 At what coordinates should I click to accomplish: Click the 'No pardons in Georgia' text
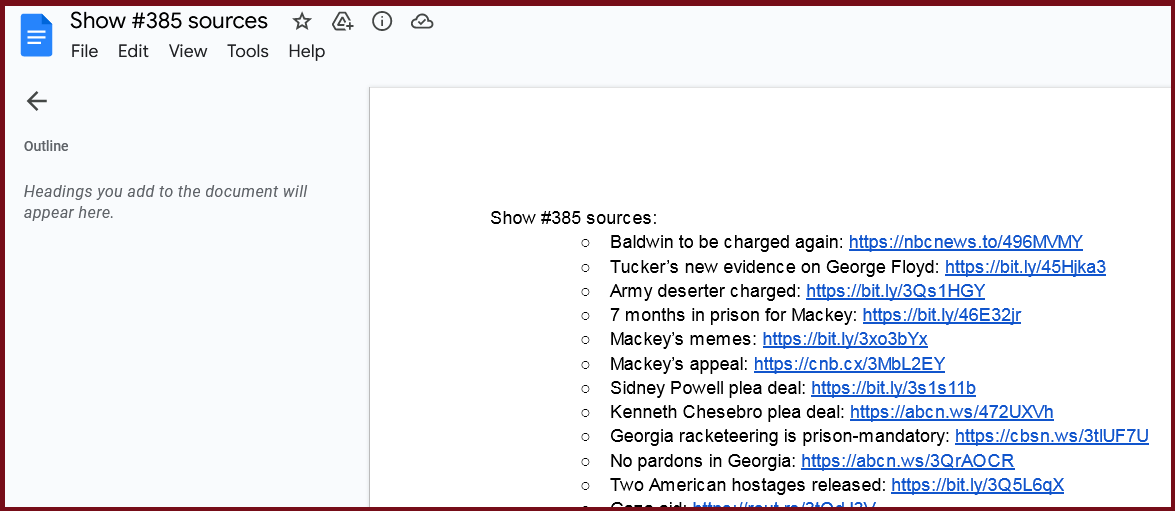pos(703,460)
